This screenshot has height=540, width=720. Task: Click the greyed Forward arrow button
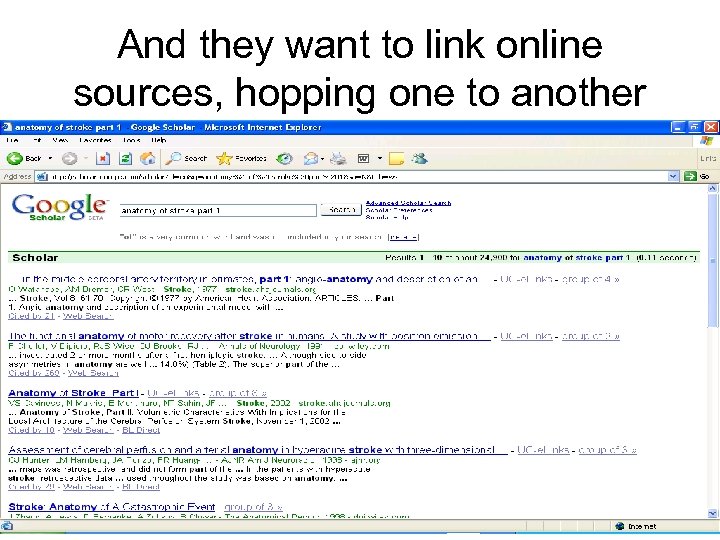click(69, 159)
